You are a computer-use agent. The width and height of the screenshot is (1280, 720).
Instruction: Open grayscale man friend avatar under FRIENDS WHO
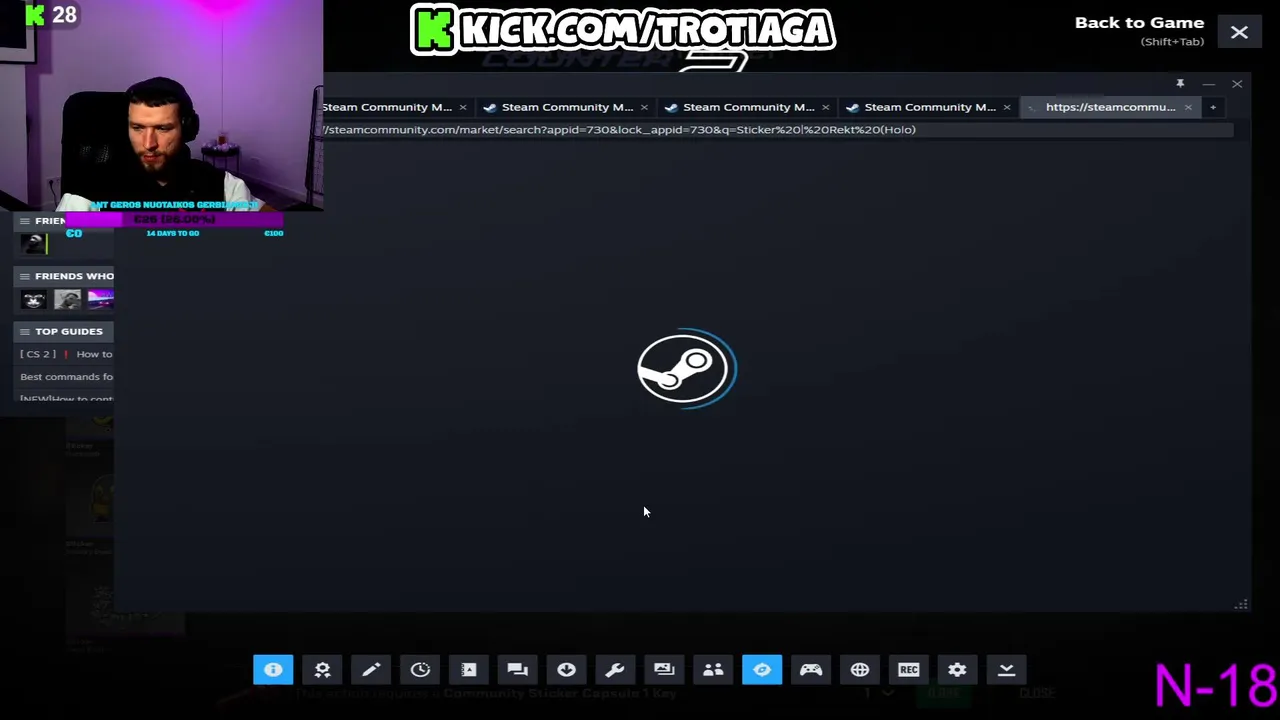click(x=67, y=299)
